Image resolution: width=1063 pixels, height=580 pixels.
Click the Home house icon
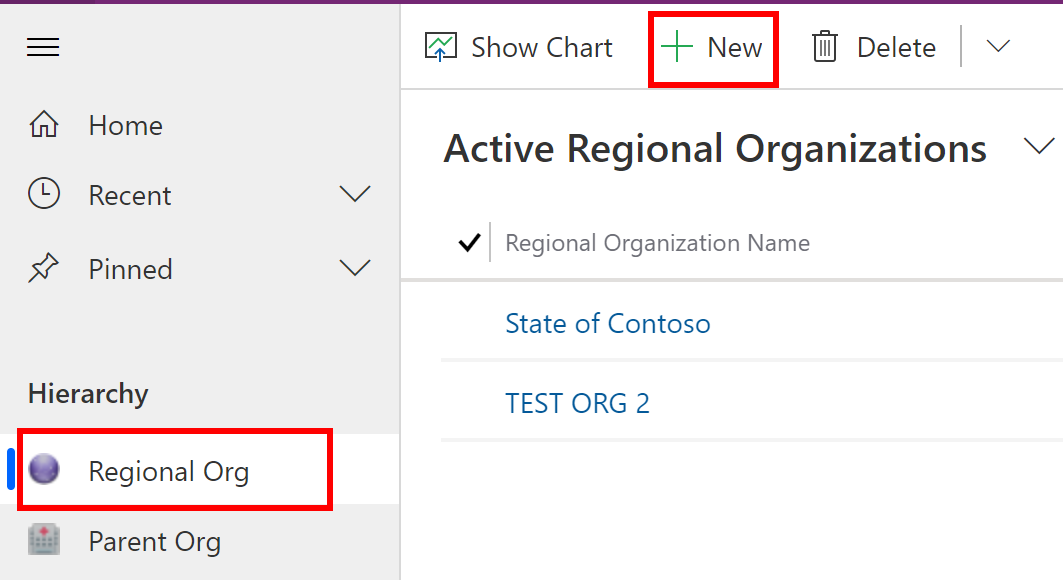[x=44, y=125]
